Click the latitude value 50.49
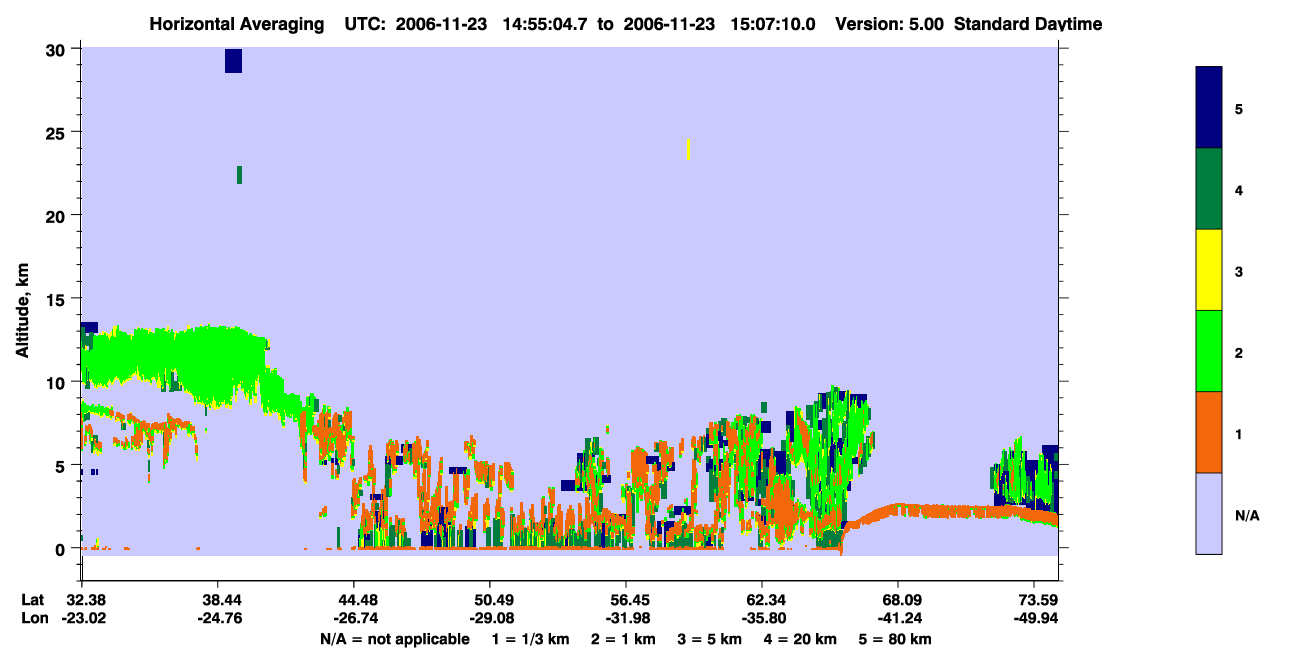The width and height of the screenshot is (1300, 667). (490, 600)
